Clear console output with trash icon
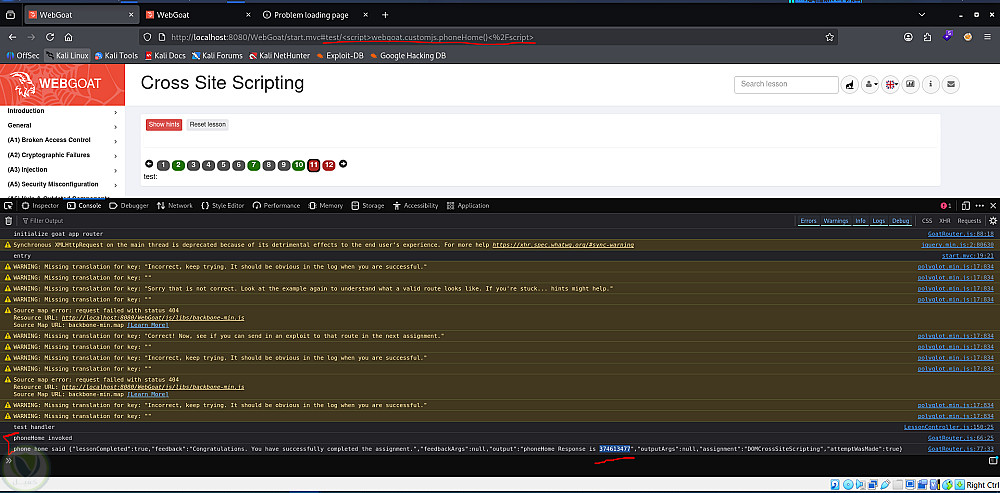The image size is (1000, 493). [x=8, y=221]
